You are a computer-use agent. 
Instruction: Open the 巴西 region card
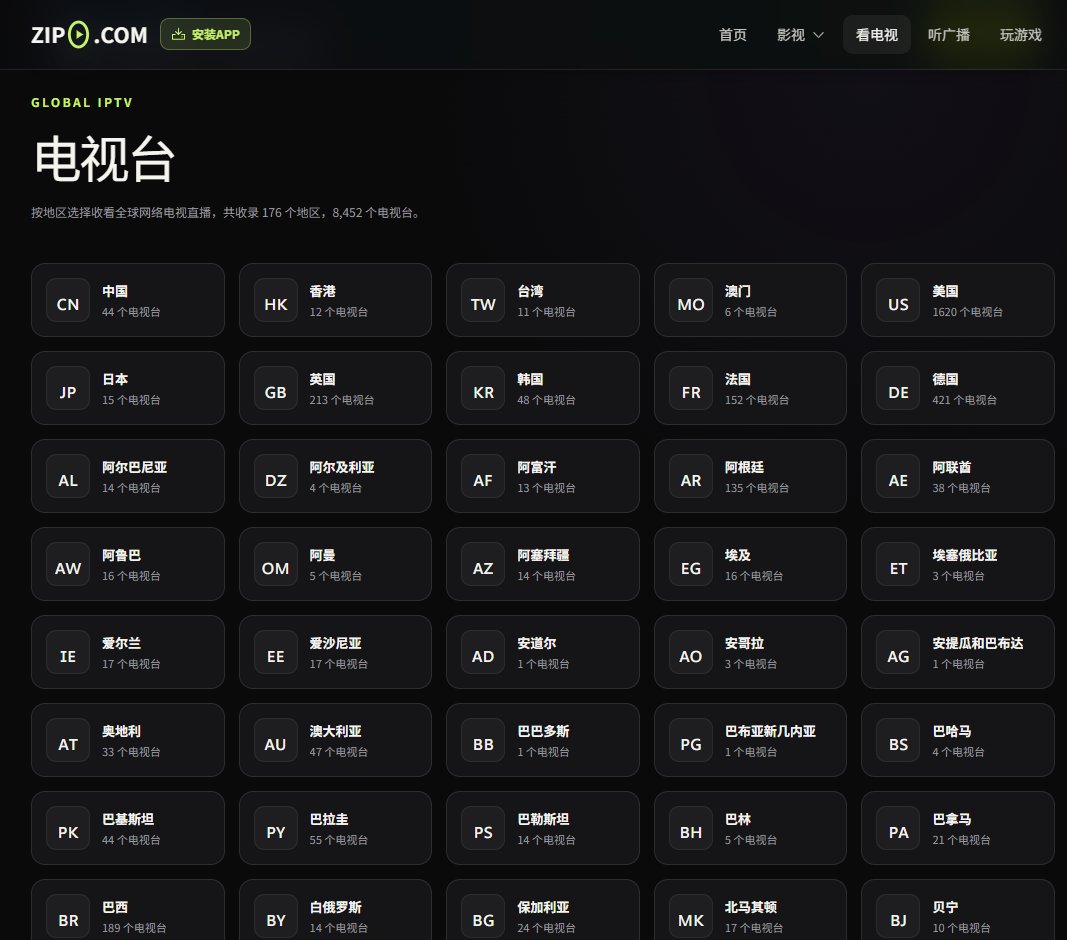coord(128,910)
